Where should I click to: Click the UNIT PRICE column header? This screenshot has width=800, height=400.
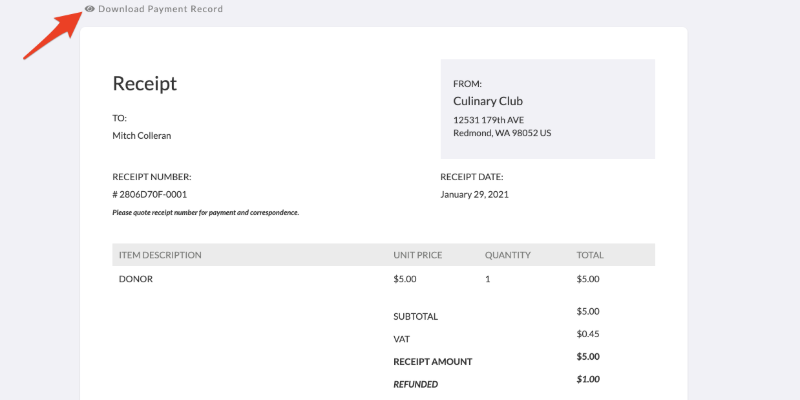coord(418,255)
